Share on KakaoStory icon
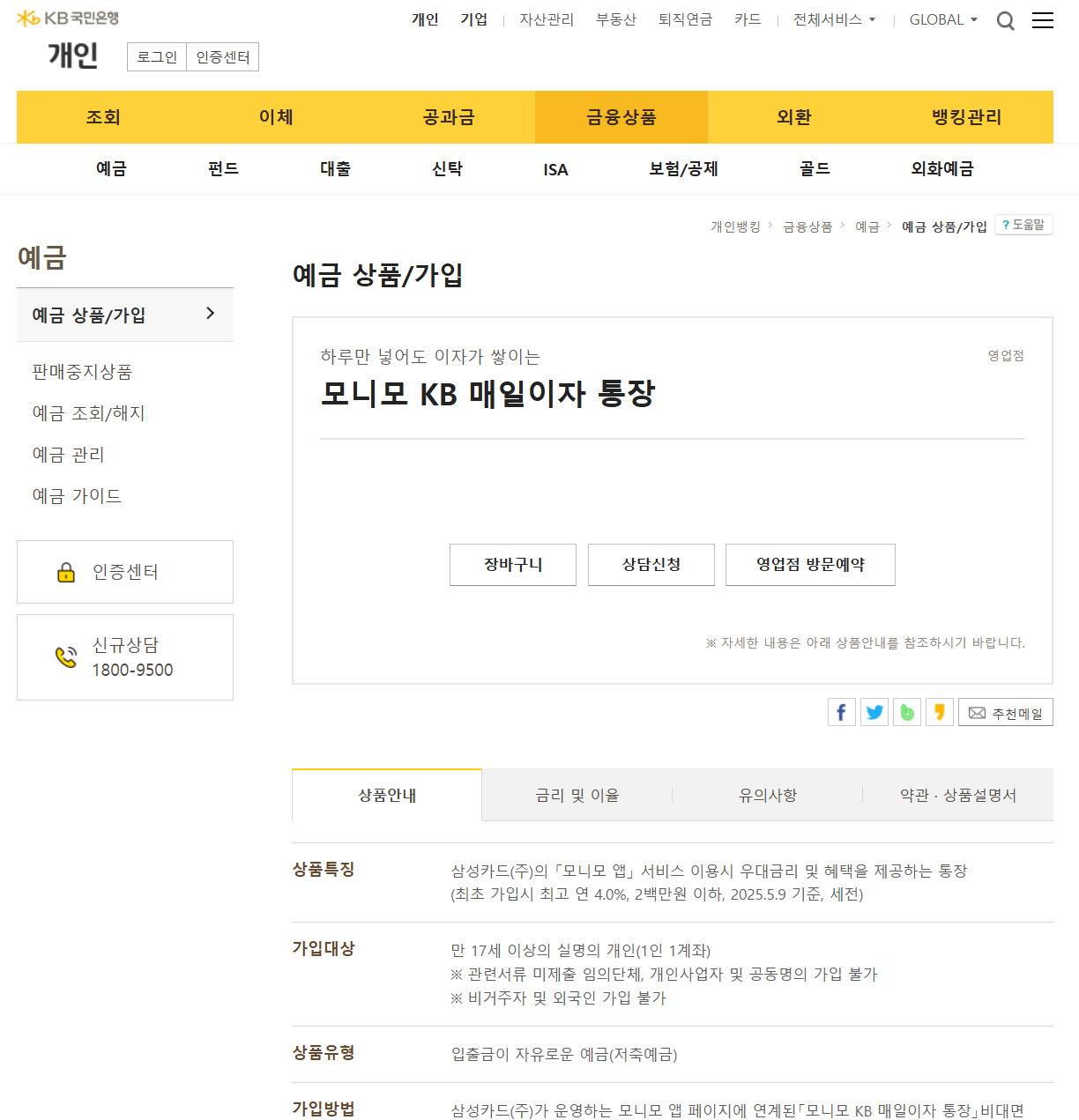The image size is (1079, 1120). point(940,712)
